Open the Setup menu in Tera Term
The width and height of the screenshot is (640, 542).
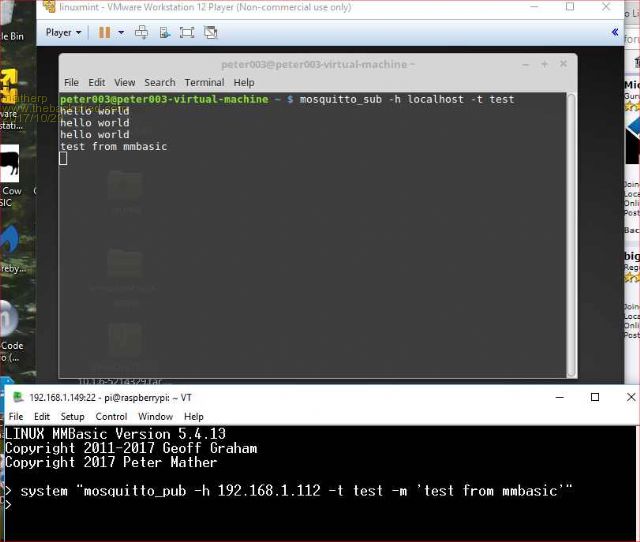72,416
